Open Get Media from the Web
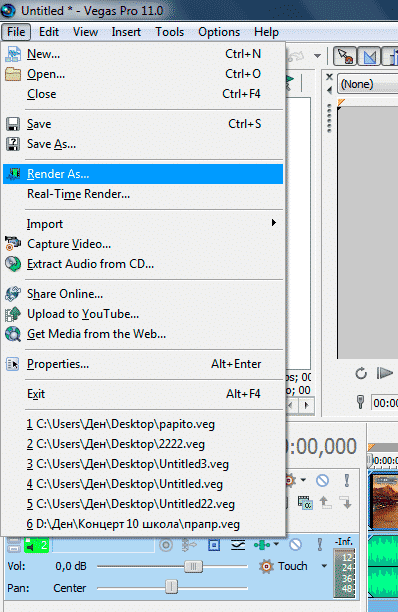398x612 pixels. (143, 334)
